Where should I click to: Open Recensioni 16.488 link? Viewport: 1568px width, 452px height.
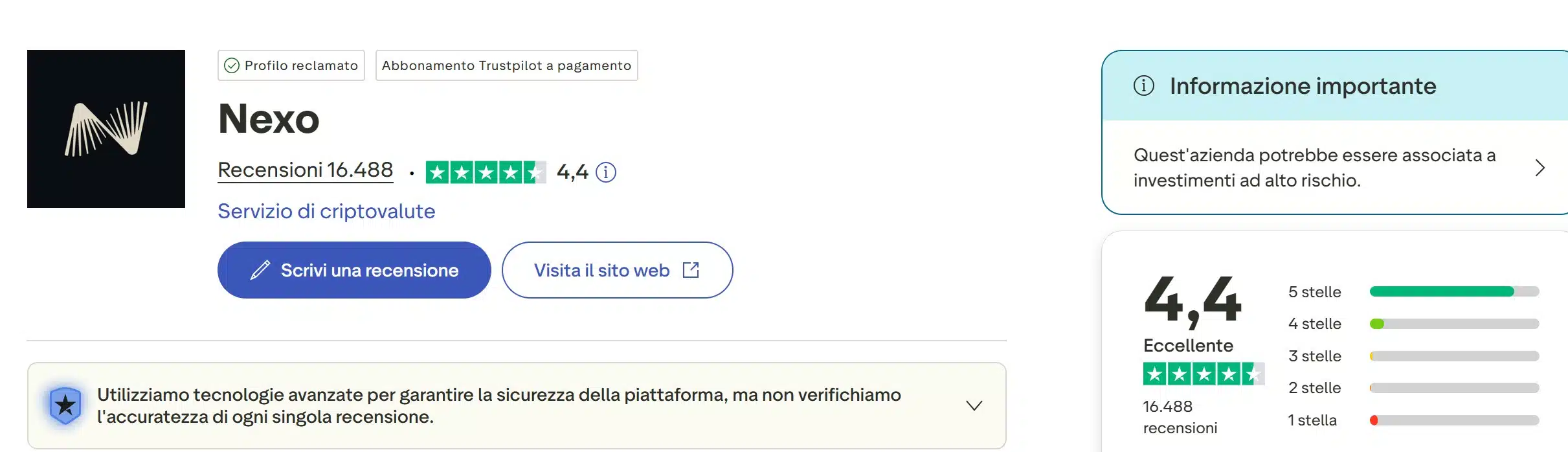(x=305, y=170)
